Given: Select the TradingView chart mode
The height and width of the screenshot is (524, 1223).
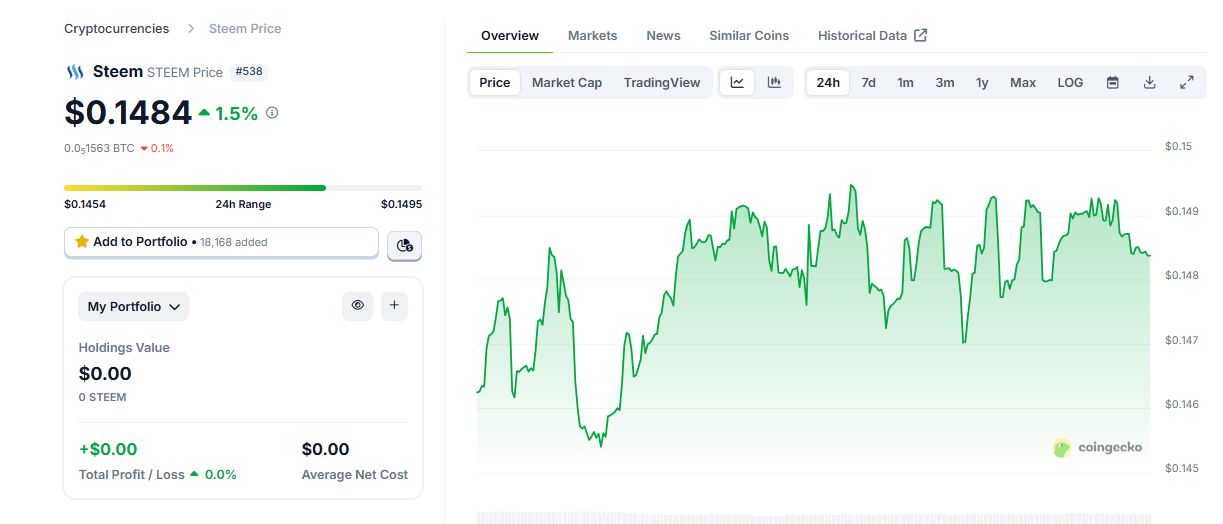Looking at the screenshot, I should point(662,83).
